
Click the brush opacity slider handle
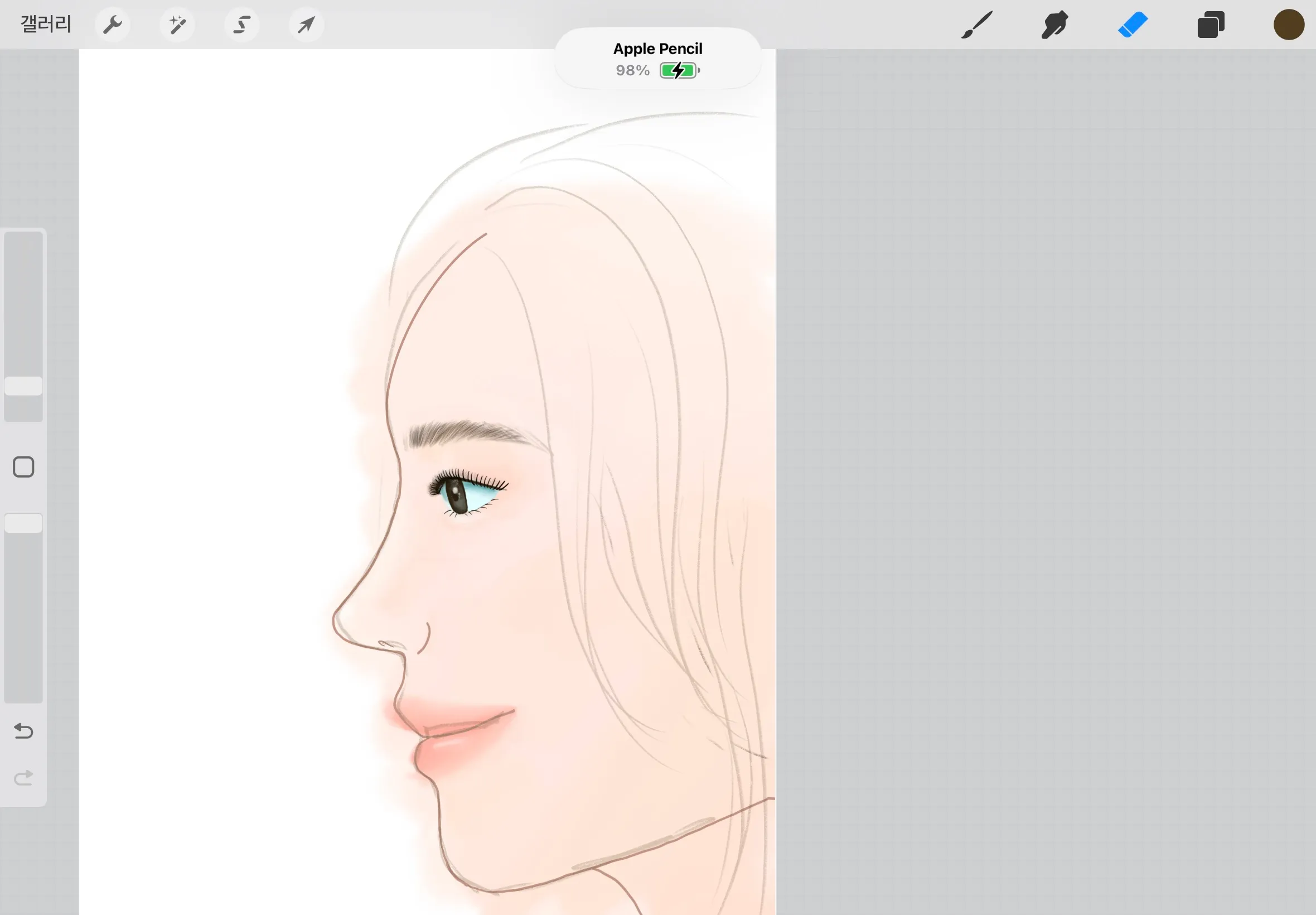(23, 523)
